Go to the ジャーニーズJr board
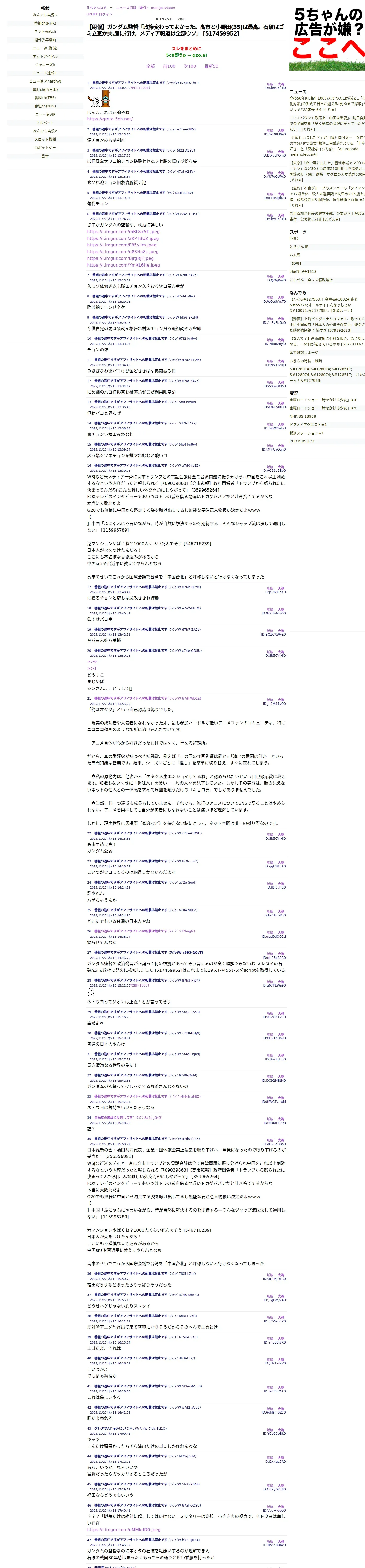The width and height of the screenshot is (365, 1568). (x=45, y=65)
